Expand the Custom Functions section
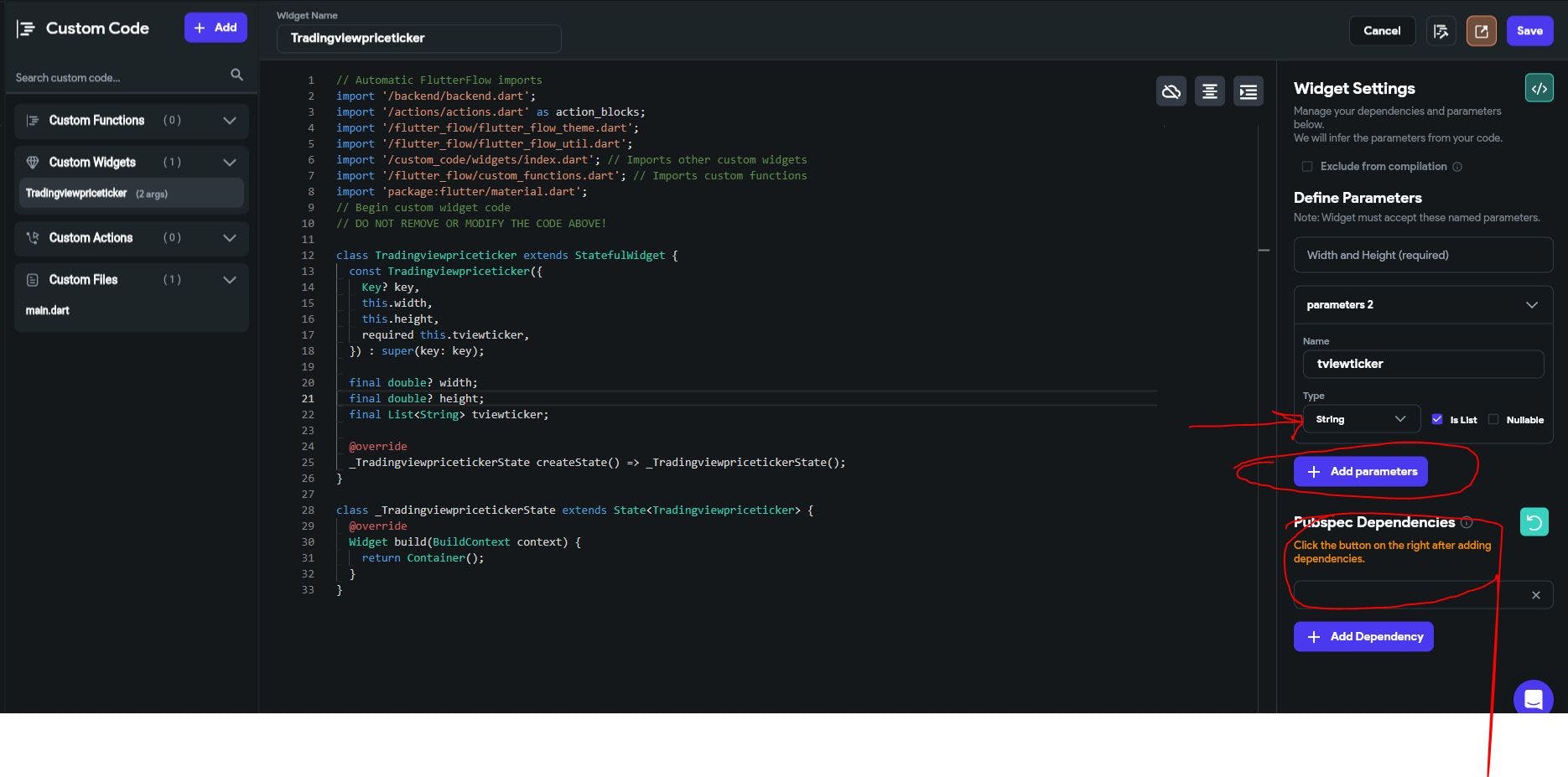Viewport: 1568px width, 777px height. 229,121
